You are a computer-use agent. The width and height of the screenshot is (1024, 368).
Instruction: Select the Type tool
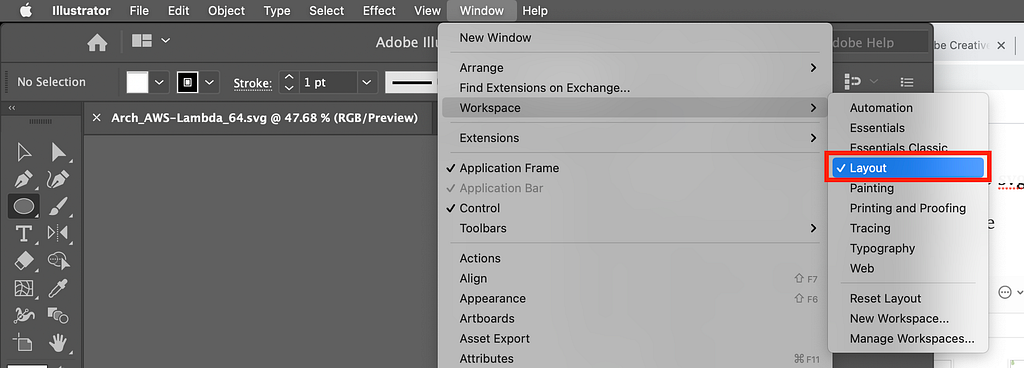[x=24, y=234]
